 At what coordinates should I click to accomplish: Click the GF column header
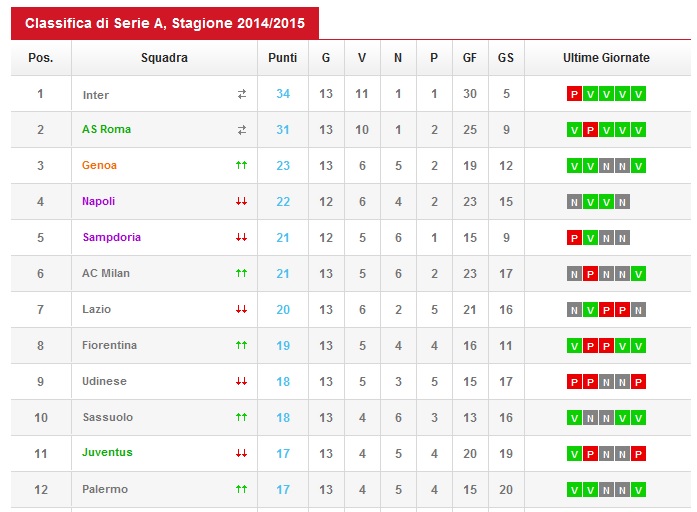(x=470, y=58)
